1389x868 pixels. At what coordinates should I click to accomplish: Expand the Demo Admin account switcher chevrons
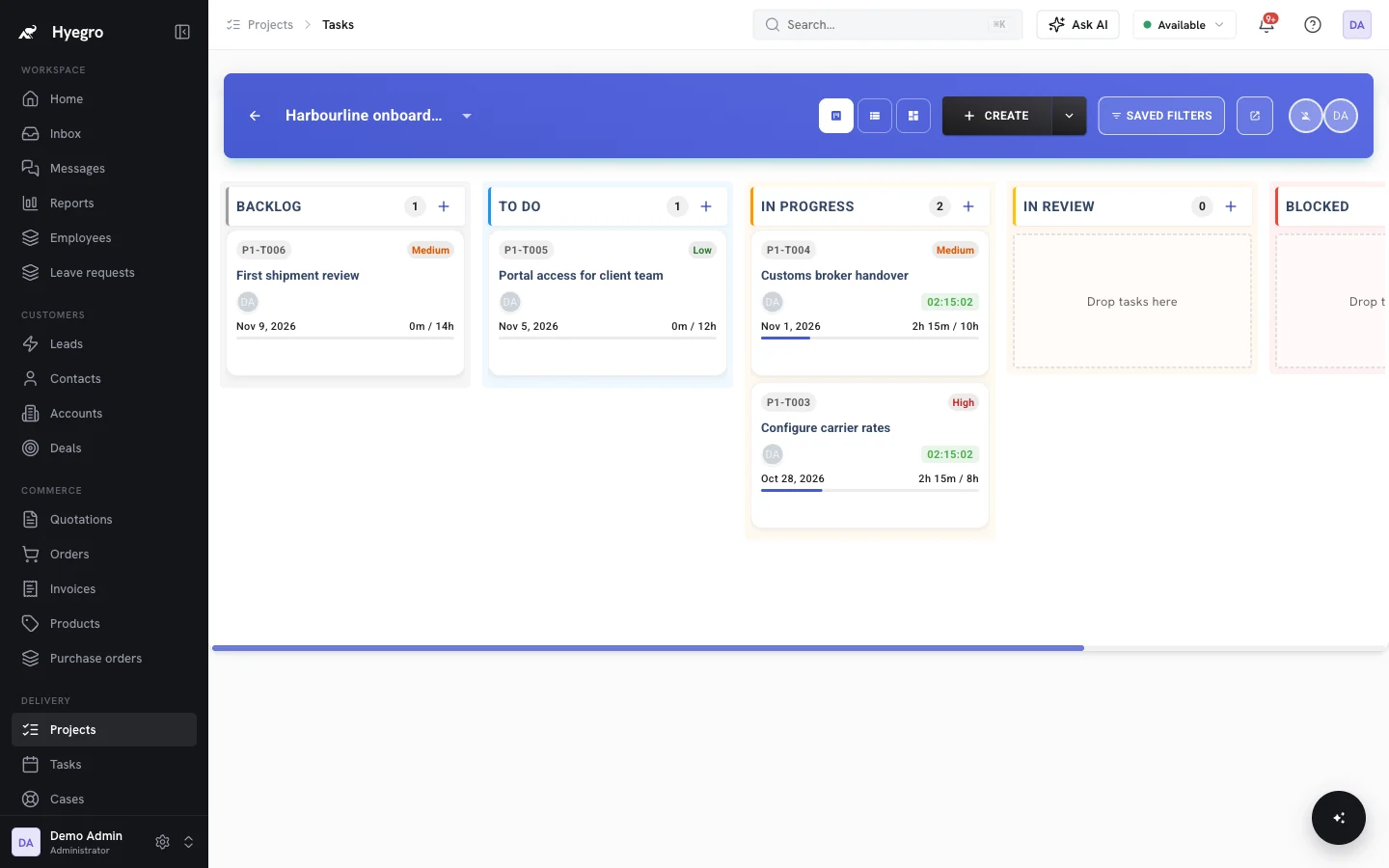pos(188,842)
